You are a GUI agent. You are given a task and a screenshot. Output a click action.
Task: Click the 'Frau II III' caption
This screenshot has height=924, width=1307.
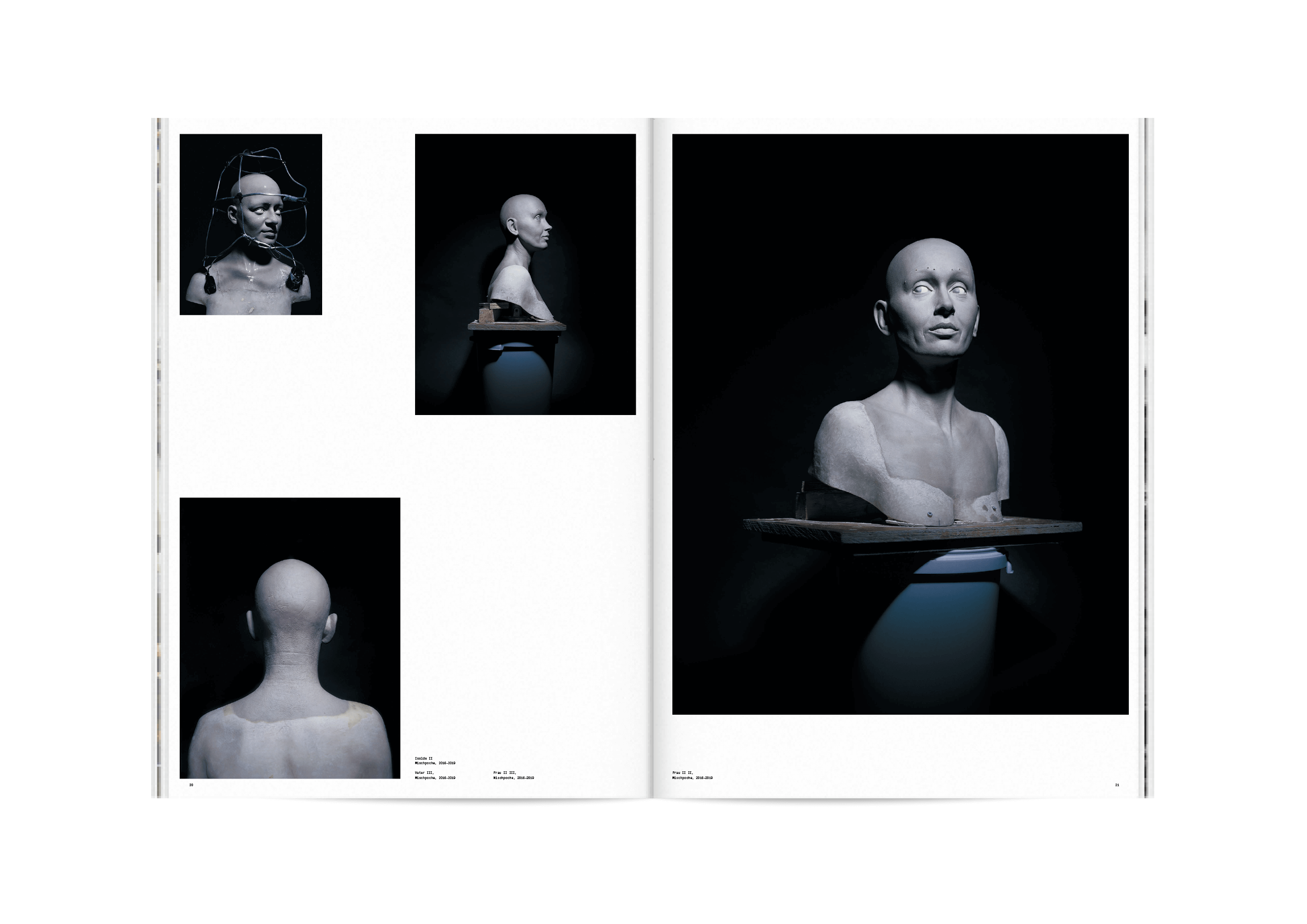(x=504, y=772)
